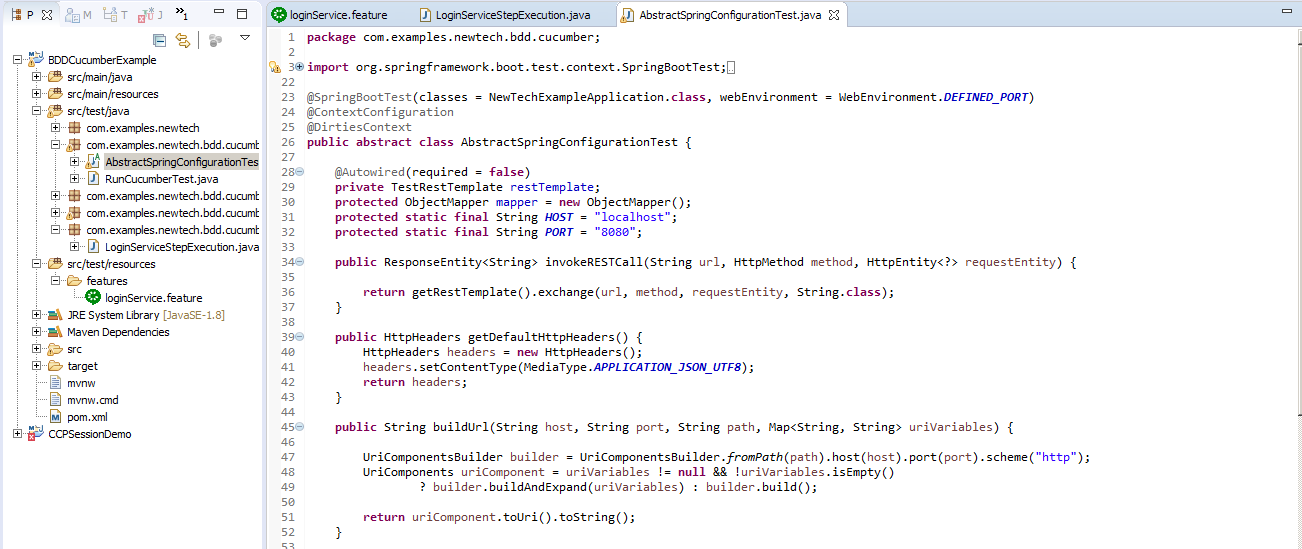Click the JRE System Library icon

(55, 315)
